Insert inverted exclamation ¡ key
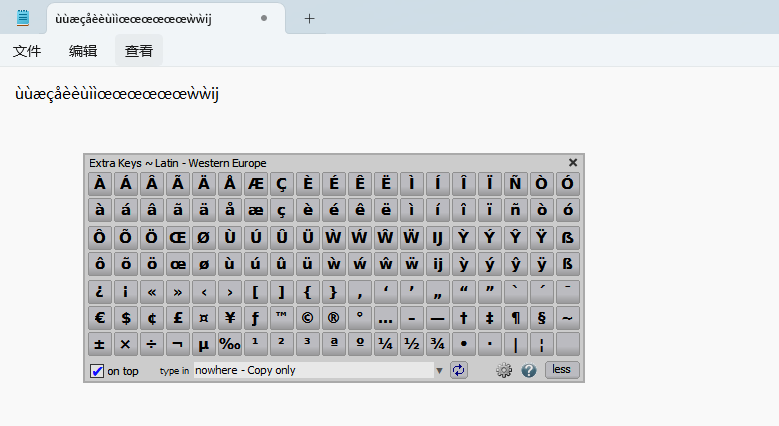Screen dimensions: 779x426 [x=126, y=292]
